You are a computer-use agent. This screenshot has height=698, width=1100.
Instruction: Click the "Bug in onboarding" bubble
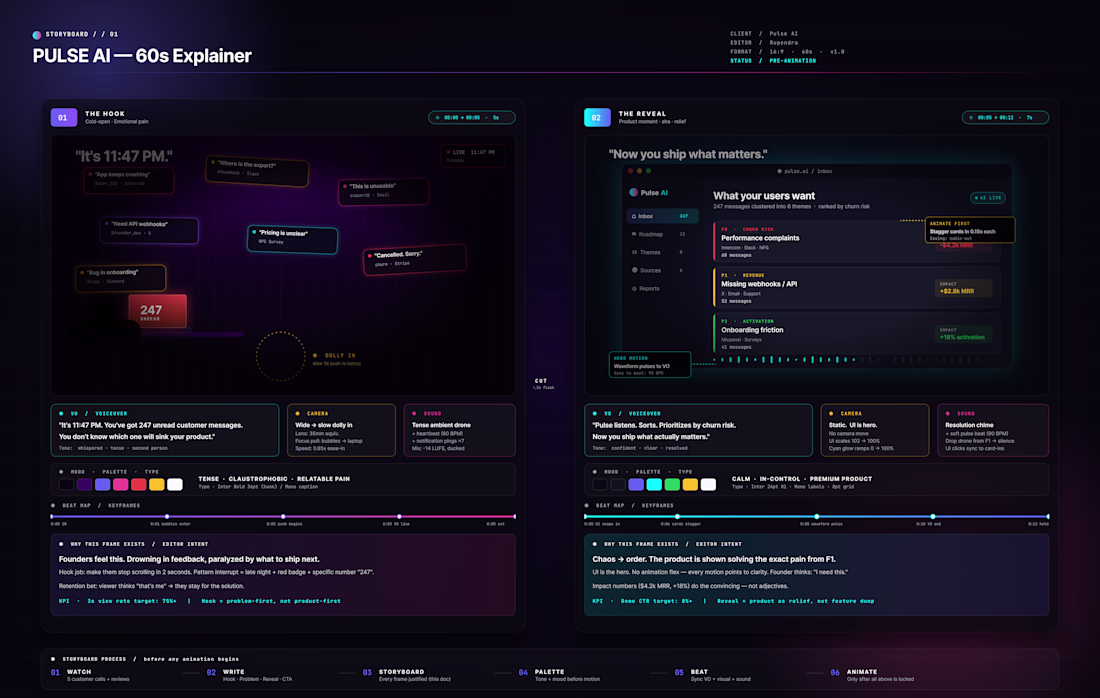pos(121,277)
